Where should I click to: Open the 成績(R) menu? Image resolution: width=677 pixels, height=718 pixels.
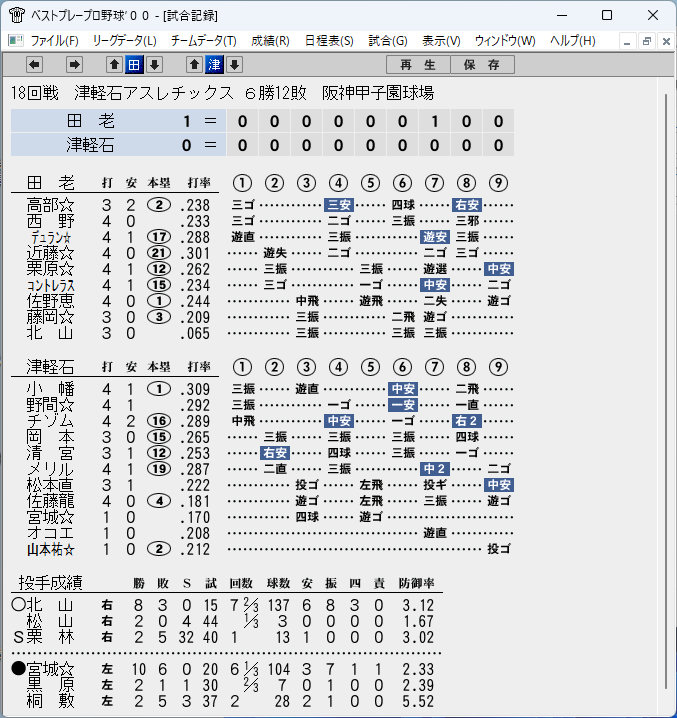click(x=270, y=41)
